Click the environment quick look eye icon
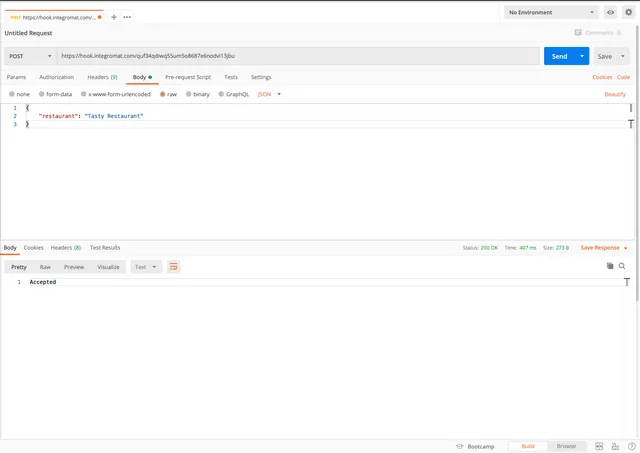Viewport: 640px width, 453px height. (x=610, y=12)
